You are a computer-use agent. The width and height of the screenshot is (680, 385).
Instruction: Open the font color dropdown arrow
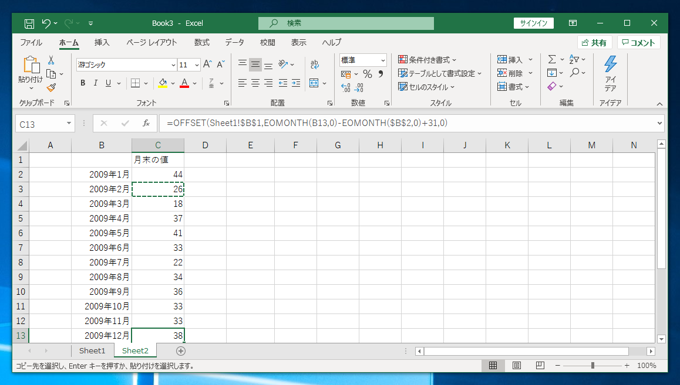click(x=194, y=83)
